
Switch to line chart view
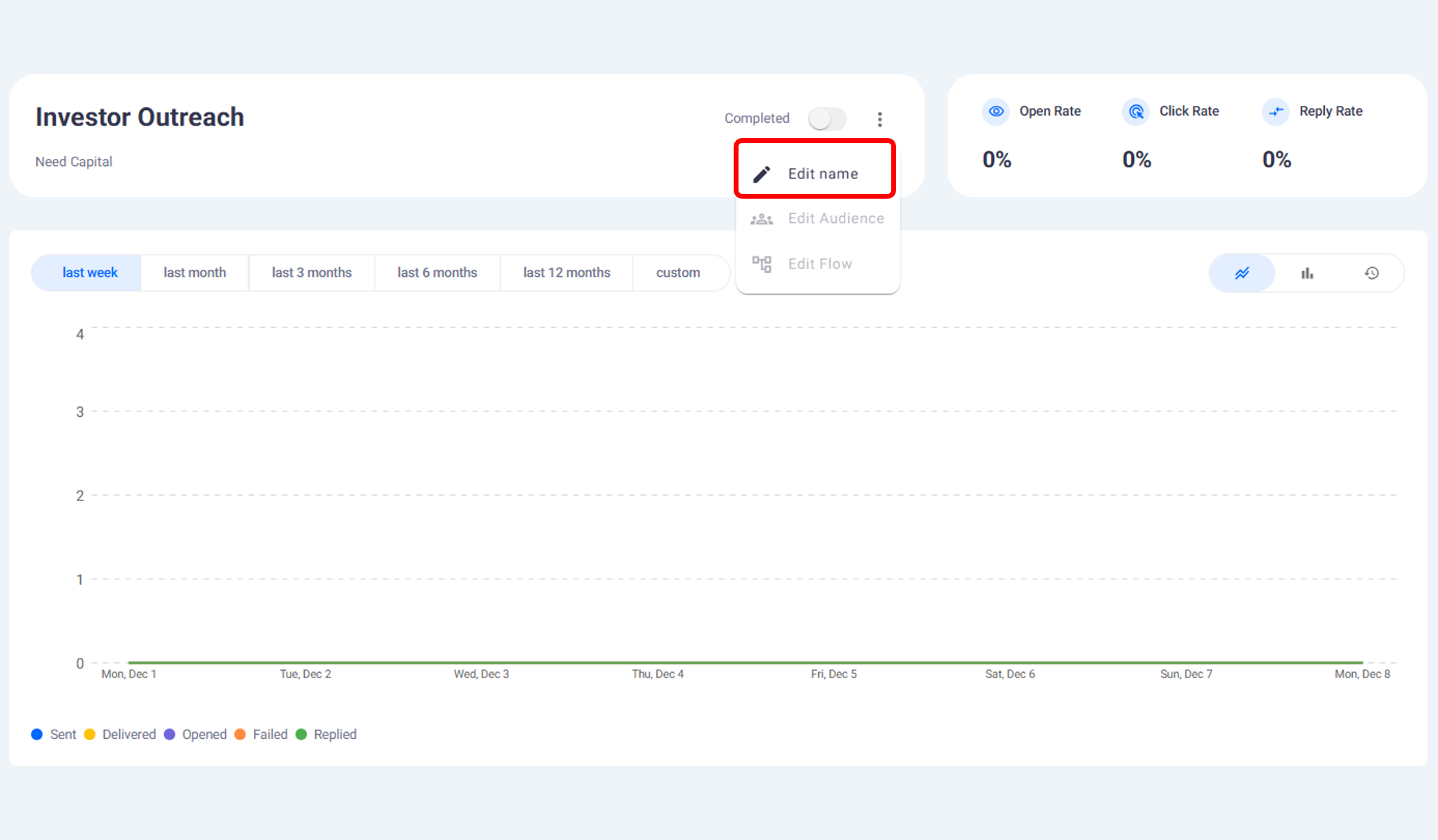[x=1242, y=273]
